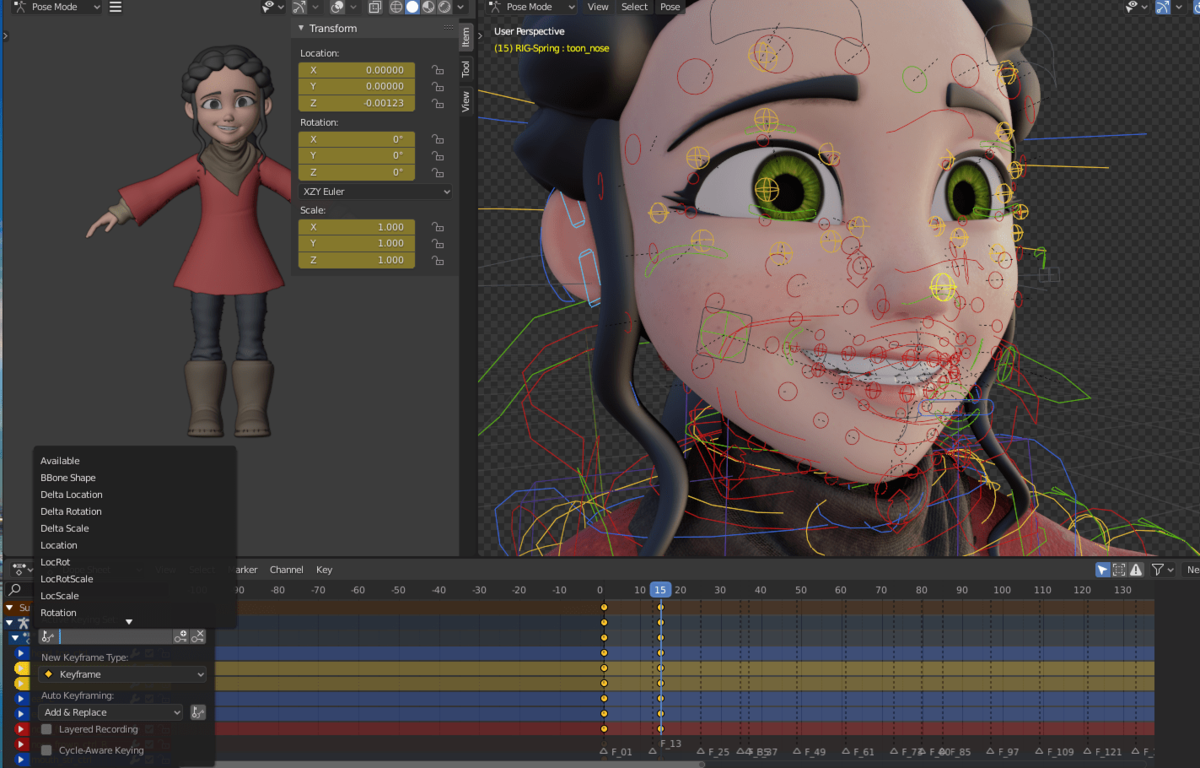Enable the Layered Recording checkbox
The image size is (1200, 768).
point(46,729)
